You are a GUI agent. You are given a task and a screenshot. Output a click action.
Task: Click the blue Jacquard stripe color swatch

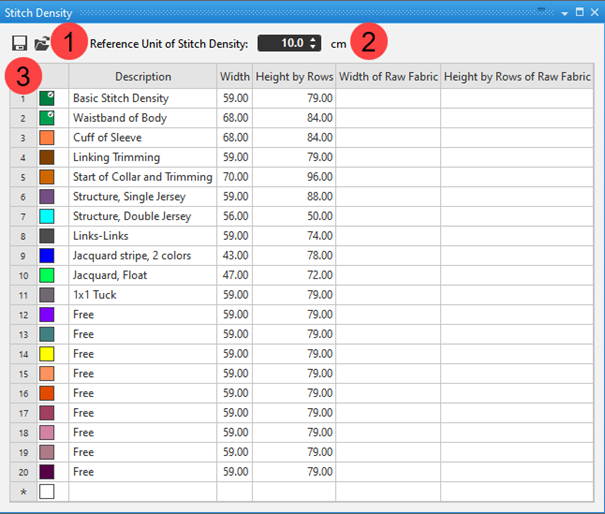point(46,256)
